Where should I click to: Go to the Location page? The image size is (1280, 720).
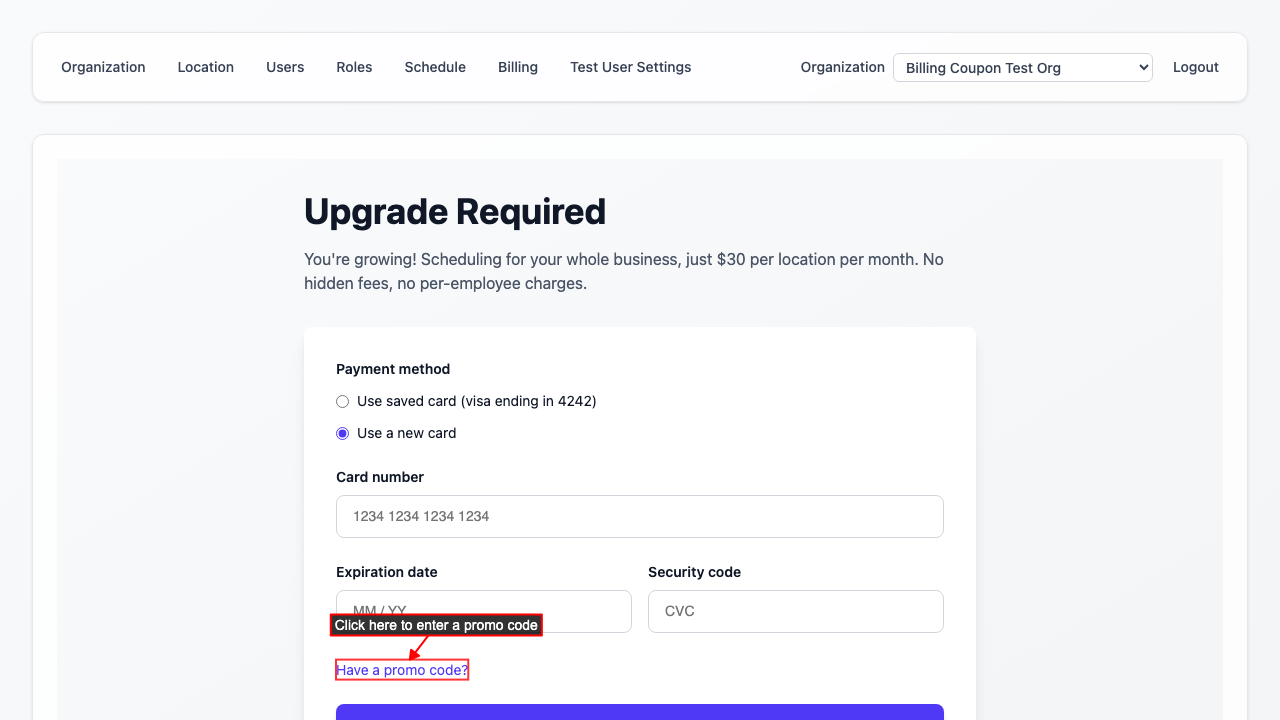[205, 67]
